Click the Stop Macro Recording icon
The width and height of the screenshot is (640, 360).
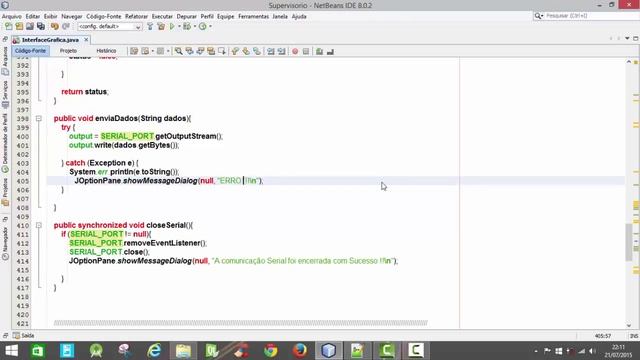point(306,51)
